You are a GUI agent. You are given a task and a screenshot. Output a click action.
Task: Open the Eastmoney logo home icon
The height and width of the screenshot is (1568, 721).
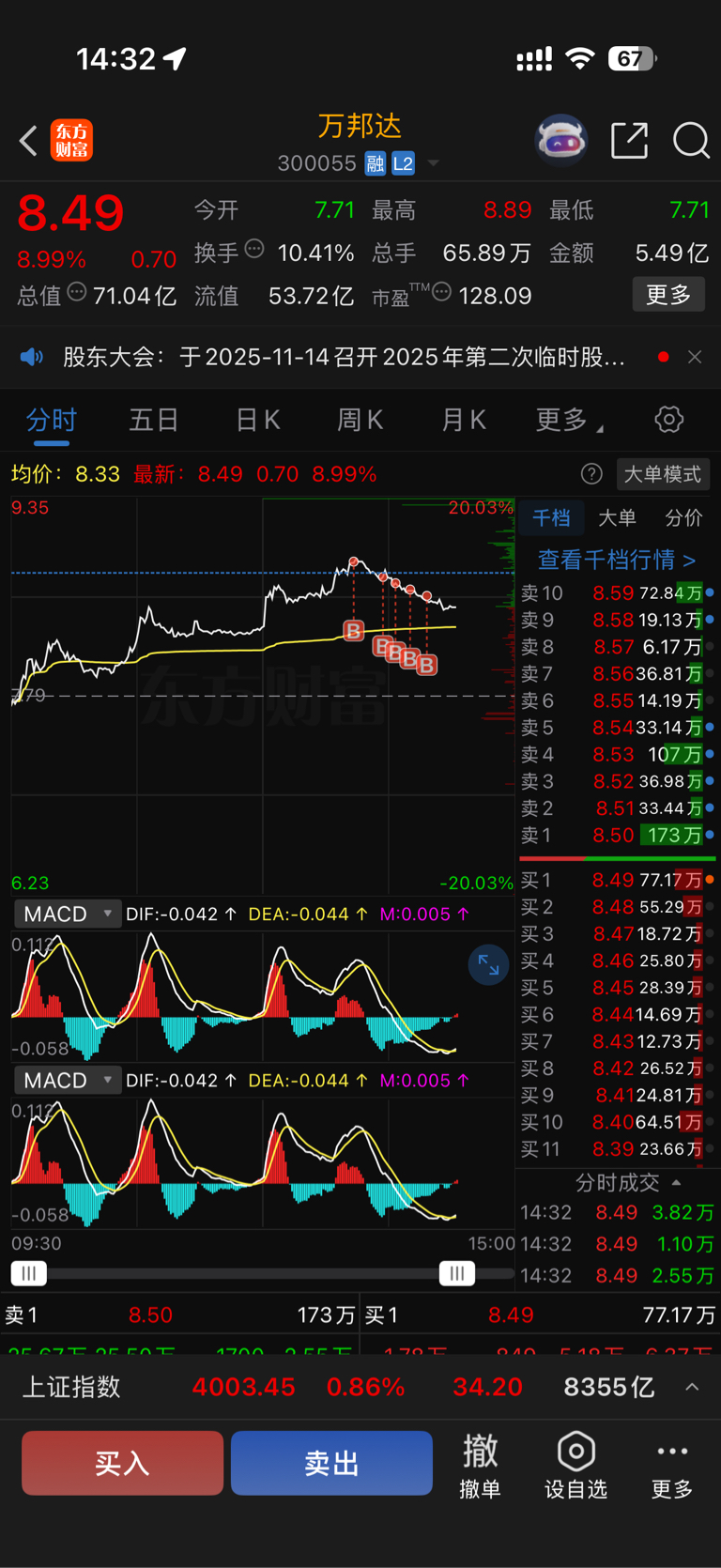pyautogui.click(x=71, y=141)
